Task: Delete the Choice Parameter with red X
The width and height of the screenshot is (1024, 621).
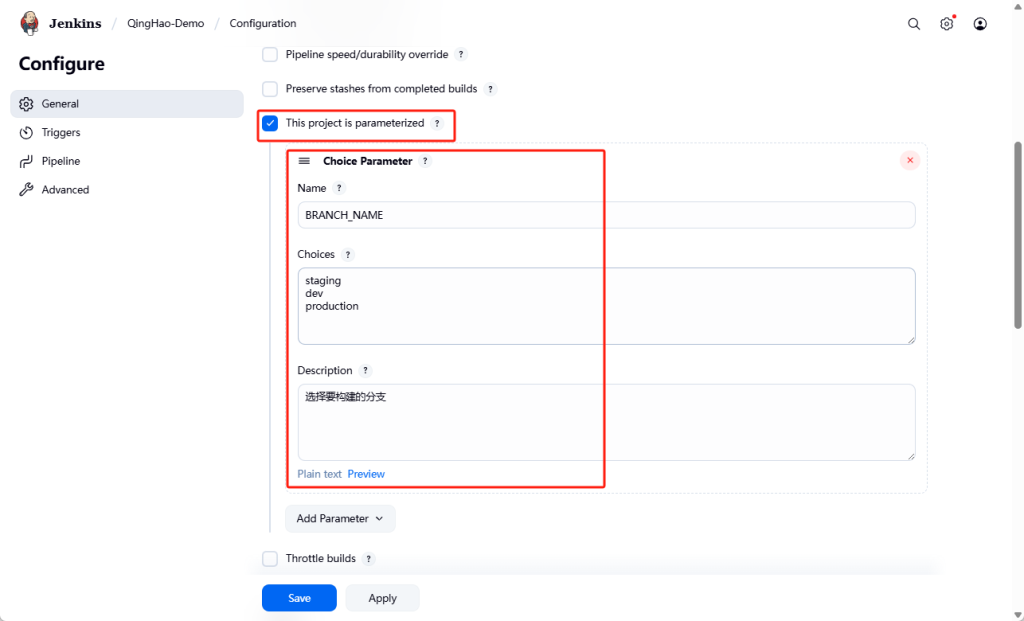Action: (909, 160)
